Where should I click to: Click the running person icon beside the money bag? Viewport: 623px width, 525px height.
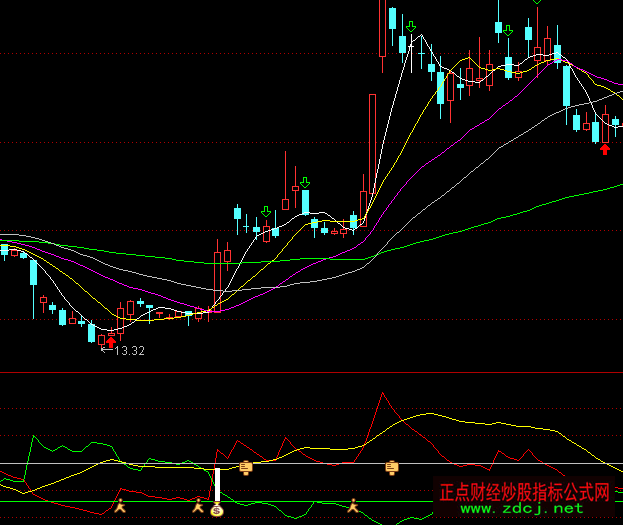pos(199,507)
